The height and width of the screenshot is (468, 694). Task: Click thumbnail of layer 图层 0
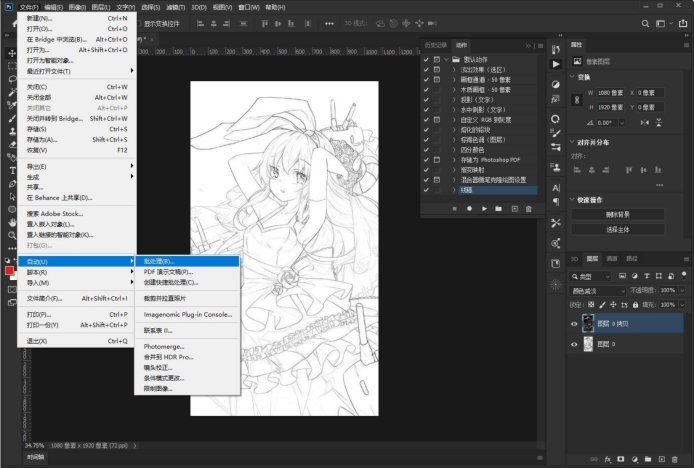(x=588, y=344)
